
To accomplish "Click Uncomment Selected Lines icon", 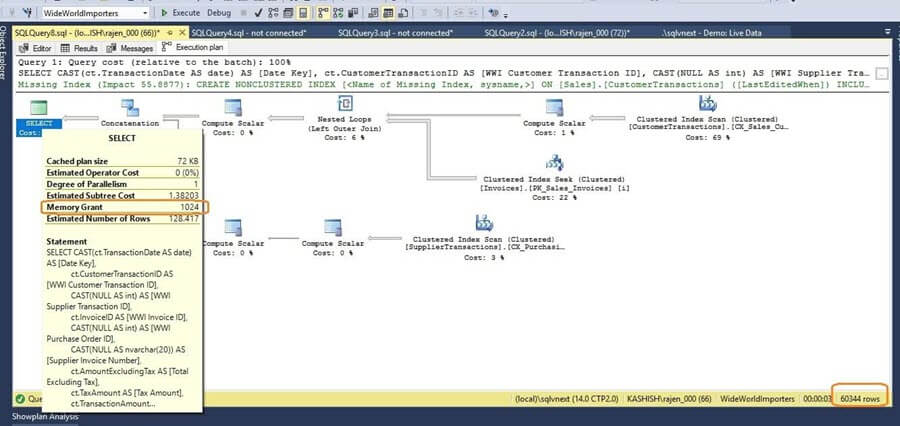I will point(438,13).
